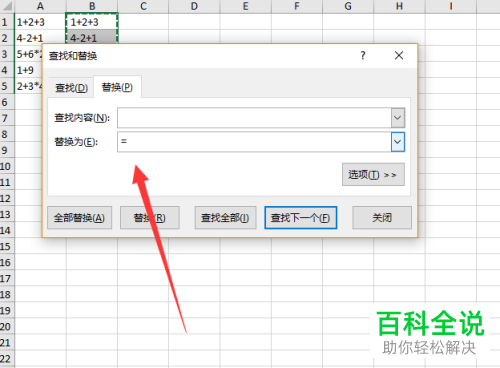Select cell A2 containing 4-2+1

[x=40, y=38]
